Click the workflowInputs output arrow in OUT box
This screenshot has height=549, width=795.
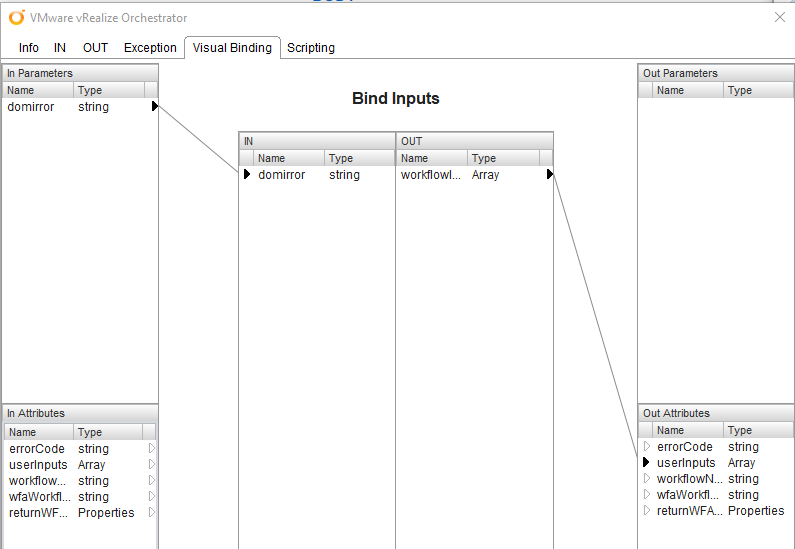tap(549, 174)
